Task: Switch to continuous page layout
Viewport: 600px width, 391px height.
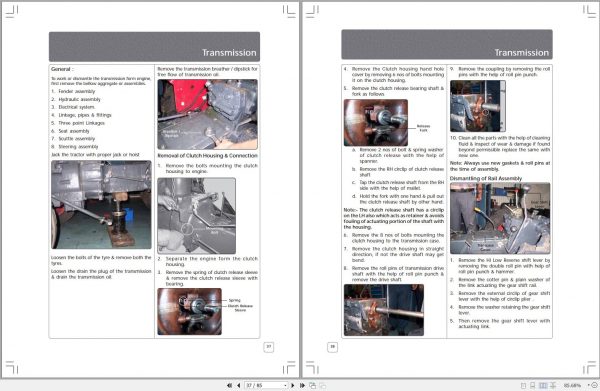Action: [533, 385]
